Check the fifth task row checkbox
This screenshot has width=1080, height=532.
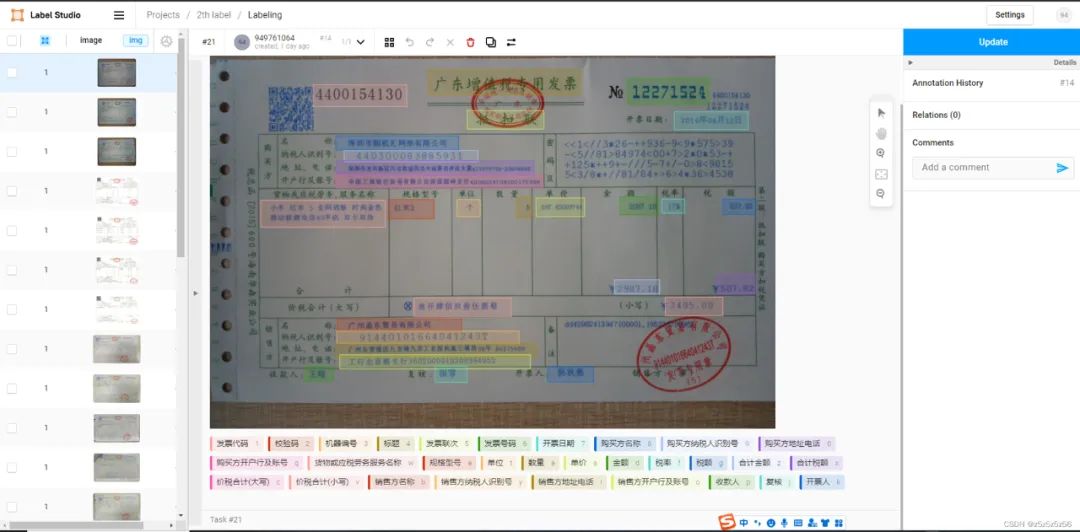(x=12, y=230)
